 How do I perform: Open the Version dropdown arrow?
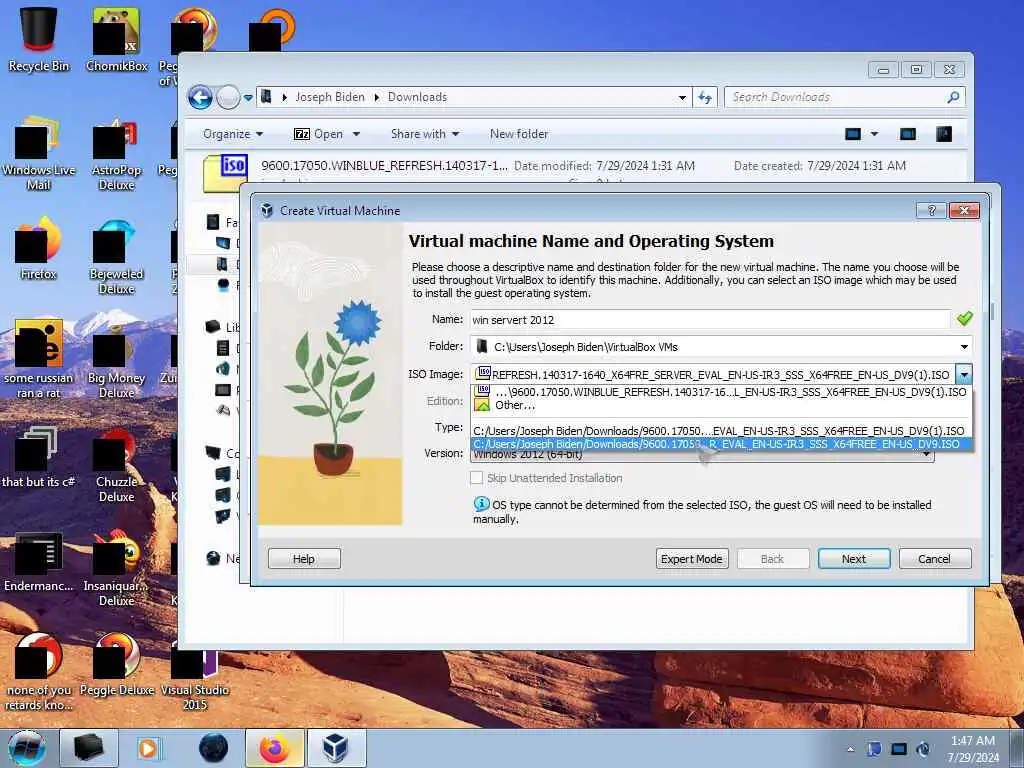pyautogui.click(x=926, y=454)
